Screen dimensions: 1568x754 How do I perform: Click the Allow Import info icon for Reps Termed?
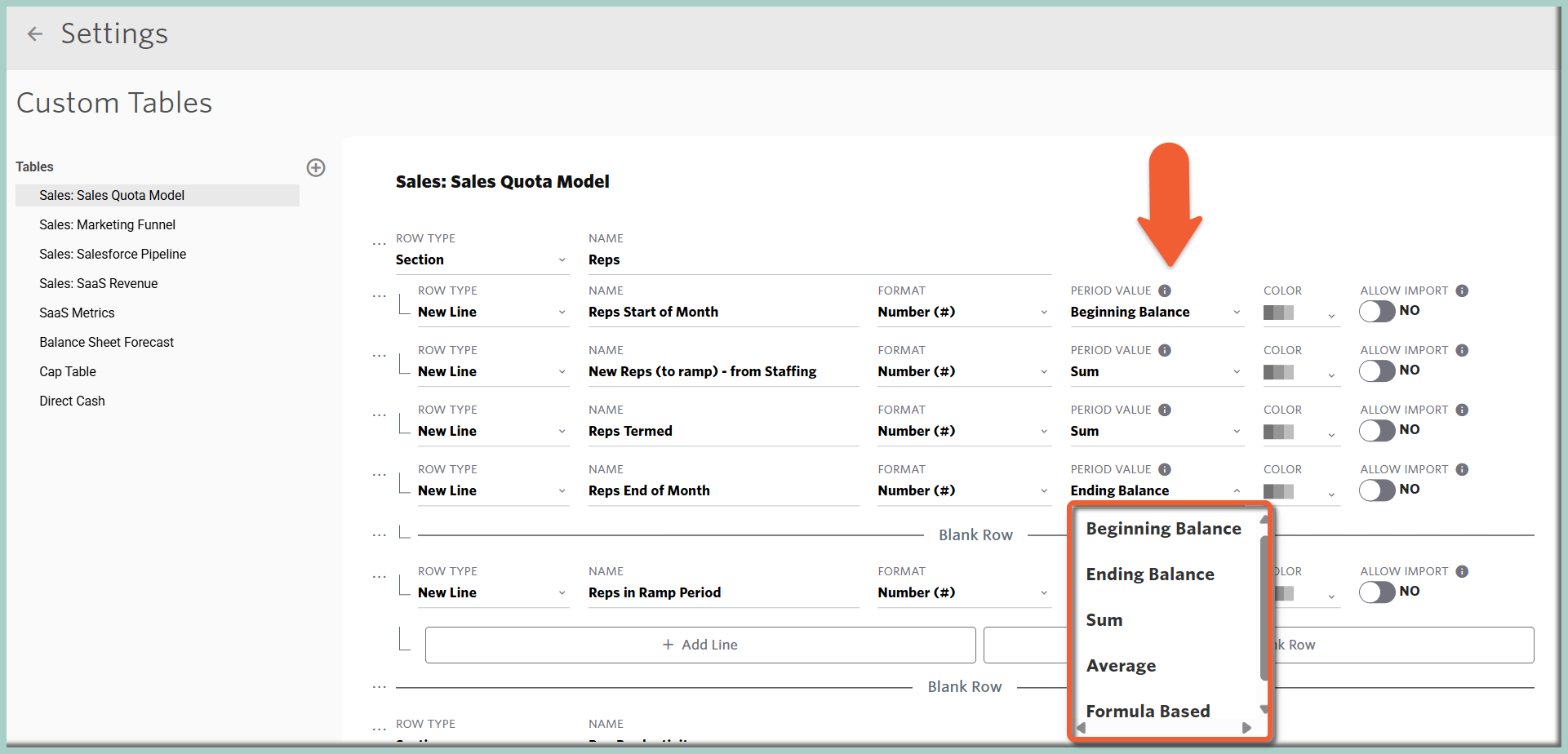(1462, 410)
